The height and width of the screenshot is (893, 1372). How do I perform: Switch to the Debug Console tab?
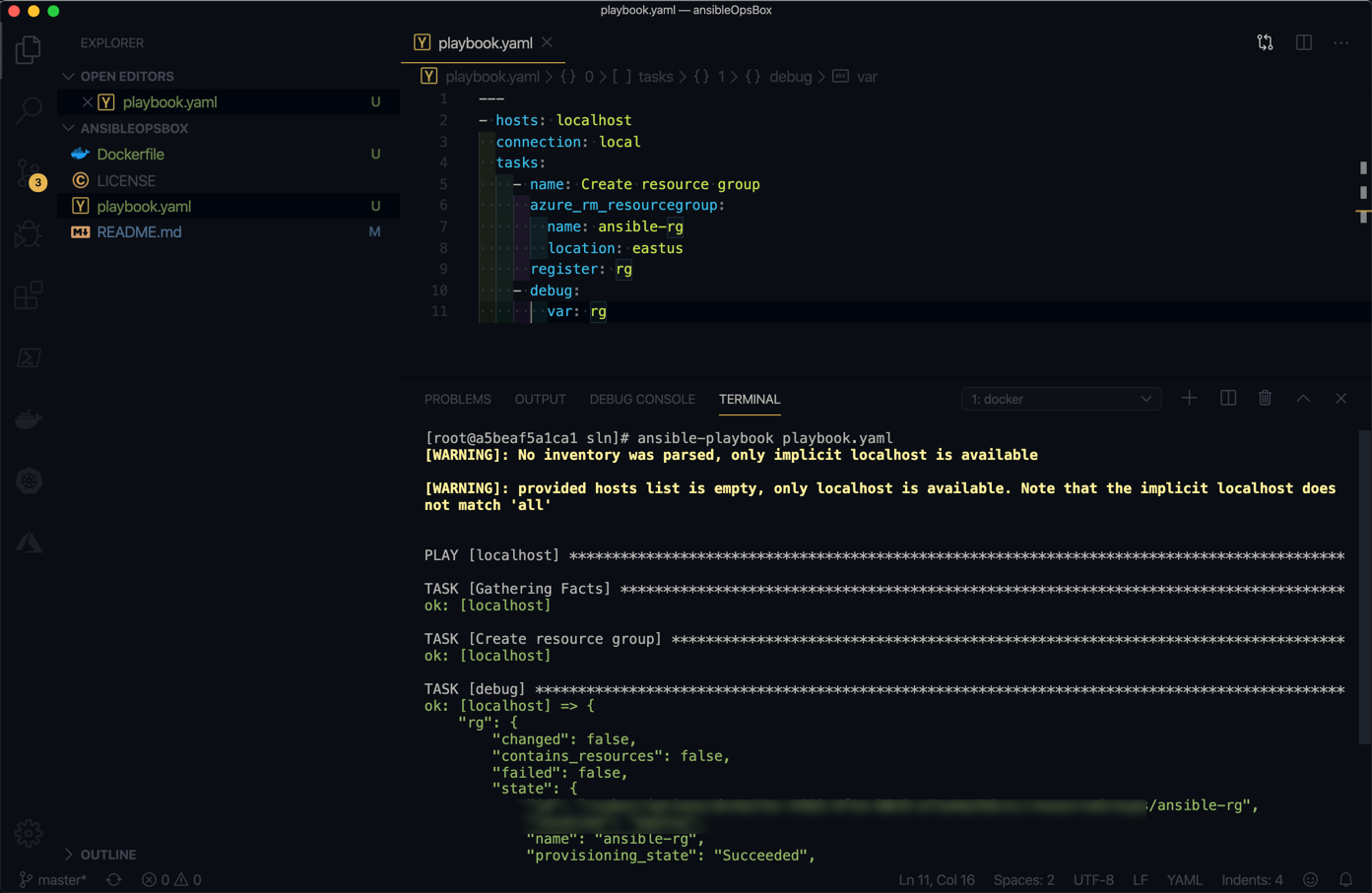641,399
